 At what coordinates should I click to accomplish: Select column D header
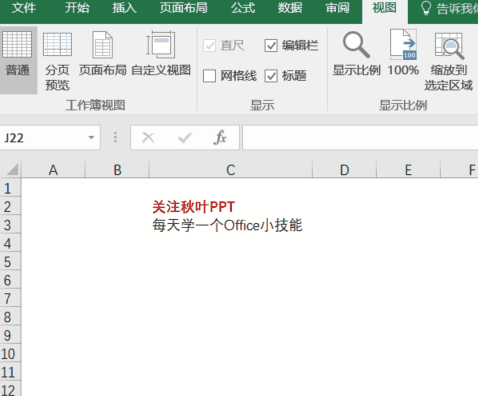pyautogui.click(x=344, y=170)
